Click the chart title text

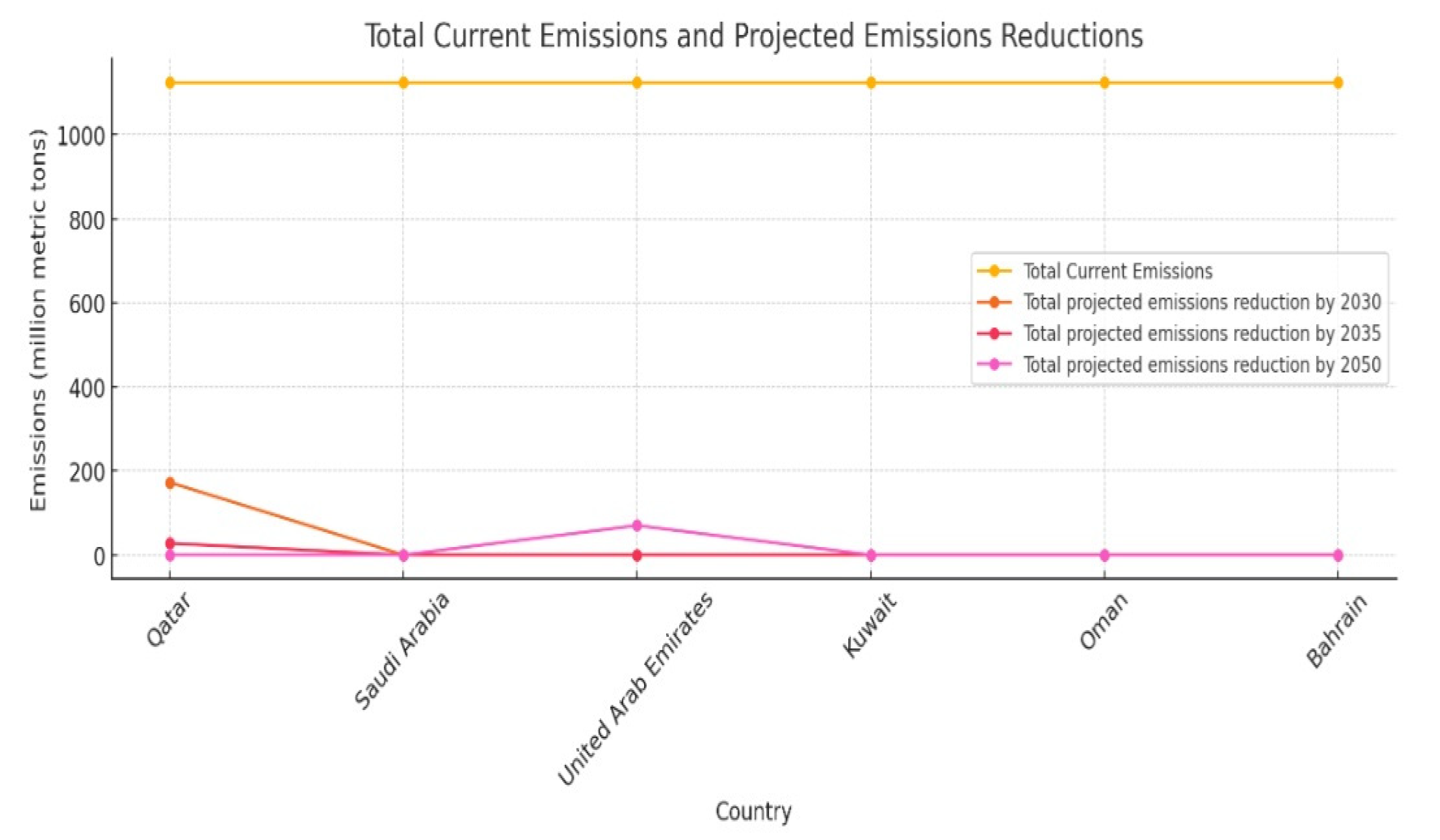click(x=754, y=35)
